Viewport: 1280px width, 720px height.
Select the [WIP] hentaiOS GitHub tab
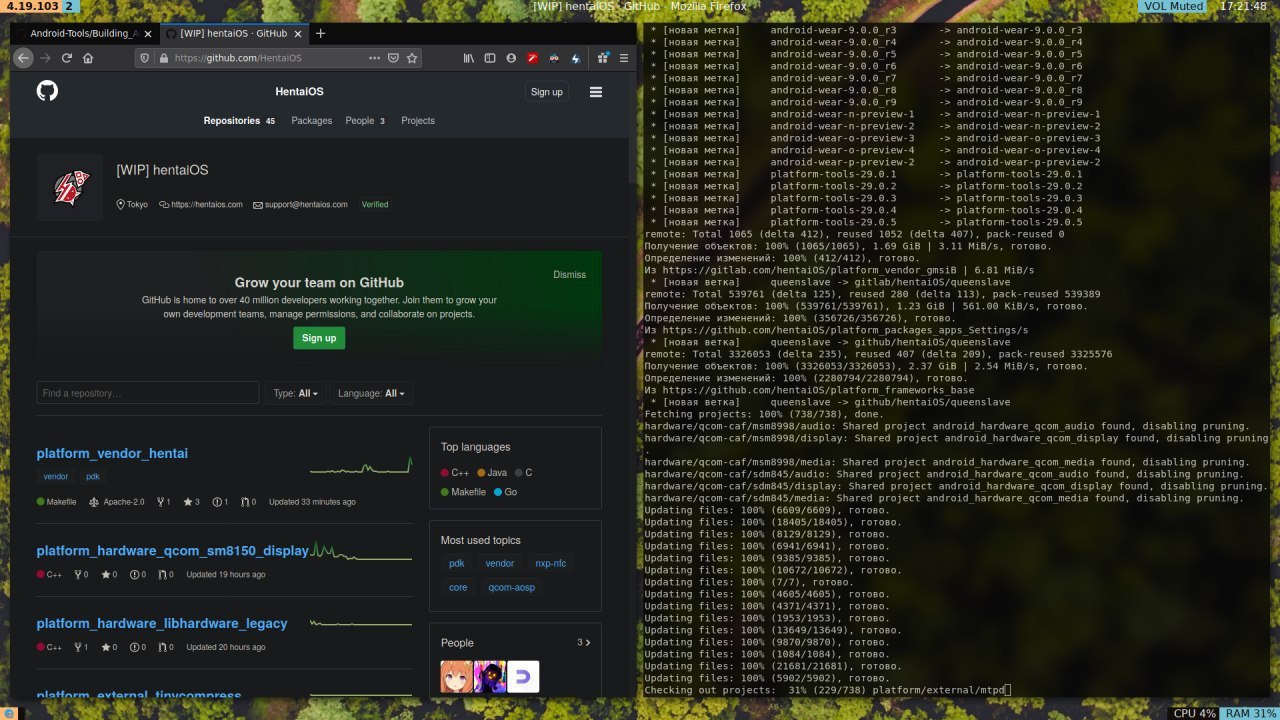pos(233,33)
